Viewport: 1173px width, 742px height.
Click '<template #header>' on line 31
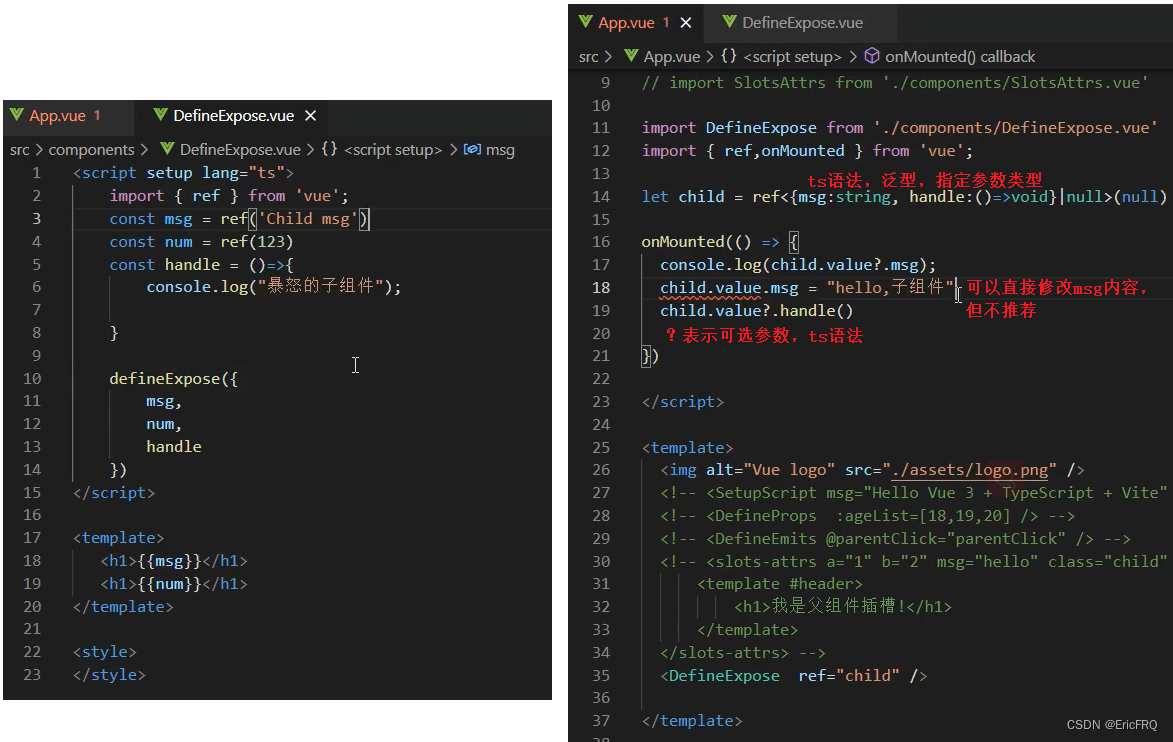pyautogui.click(x=780, y=583)
